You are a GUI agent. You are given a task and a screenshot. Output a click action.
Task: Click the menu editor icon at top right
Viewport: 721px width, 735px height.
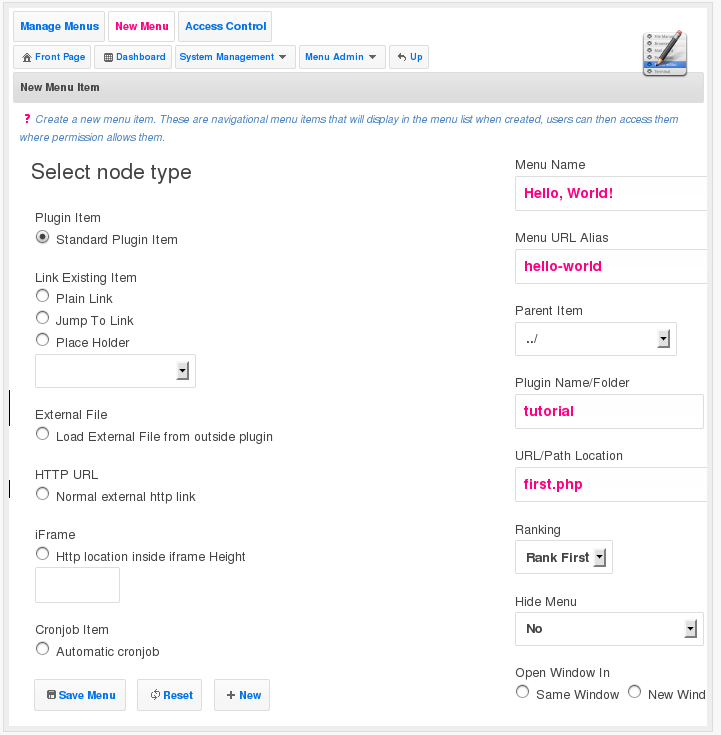tap(664, 53)
